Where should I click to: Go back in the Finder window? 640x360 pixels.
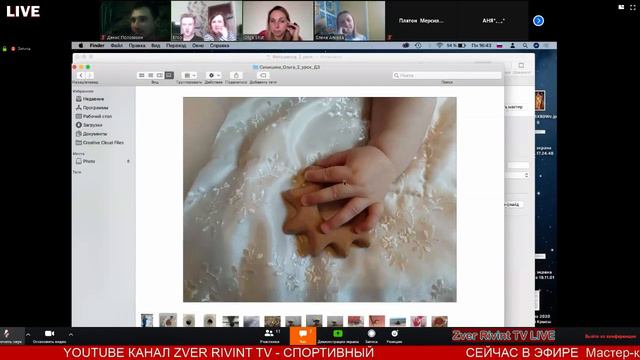pyautogui.click(x=81, y=76)
